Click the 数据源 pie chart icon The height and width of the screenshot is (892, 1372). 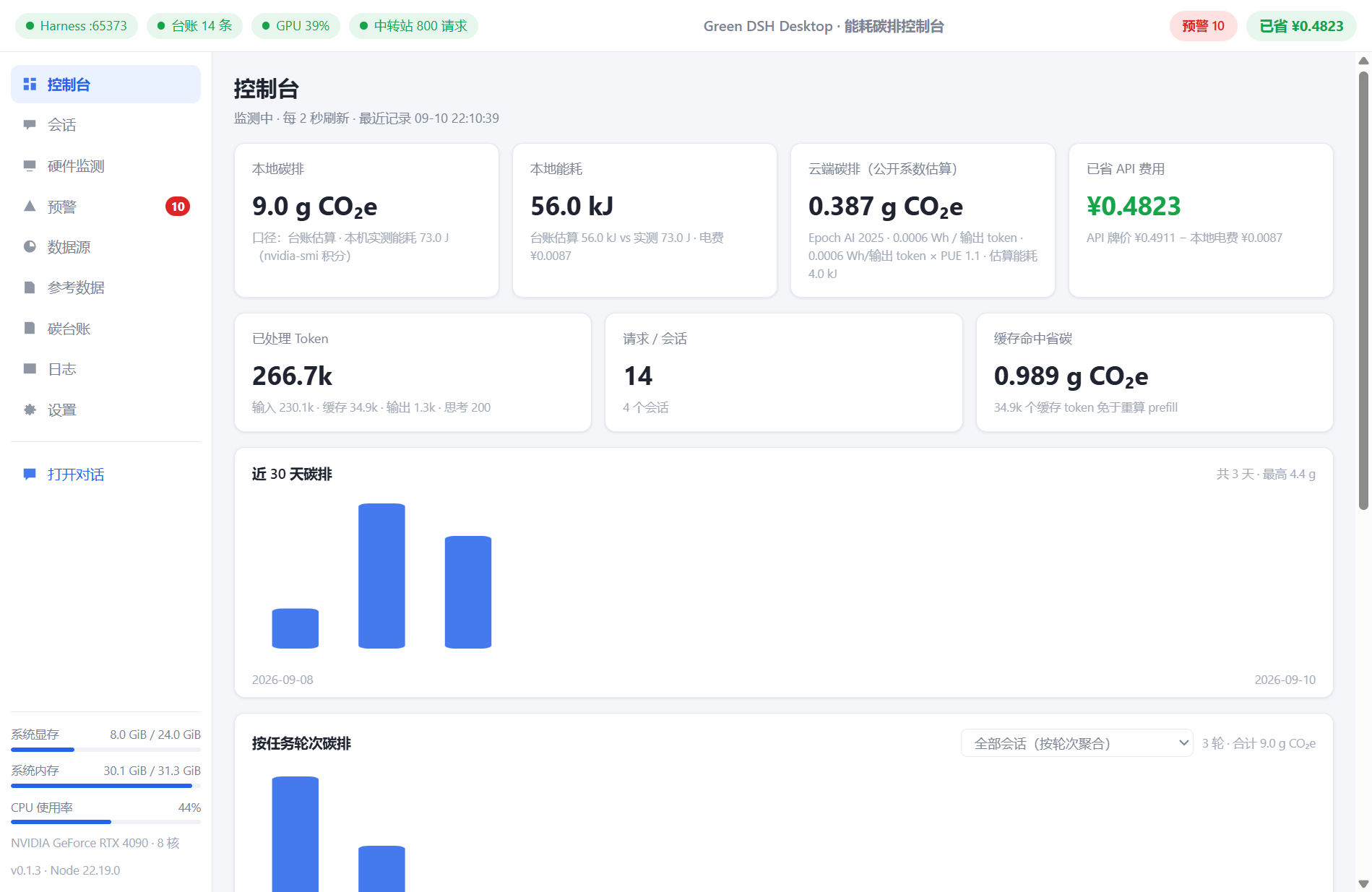(x=30, y=247)
